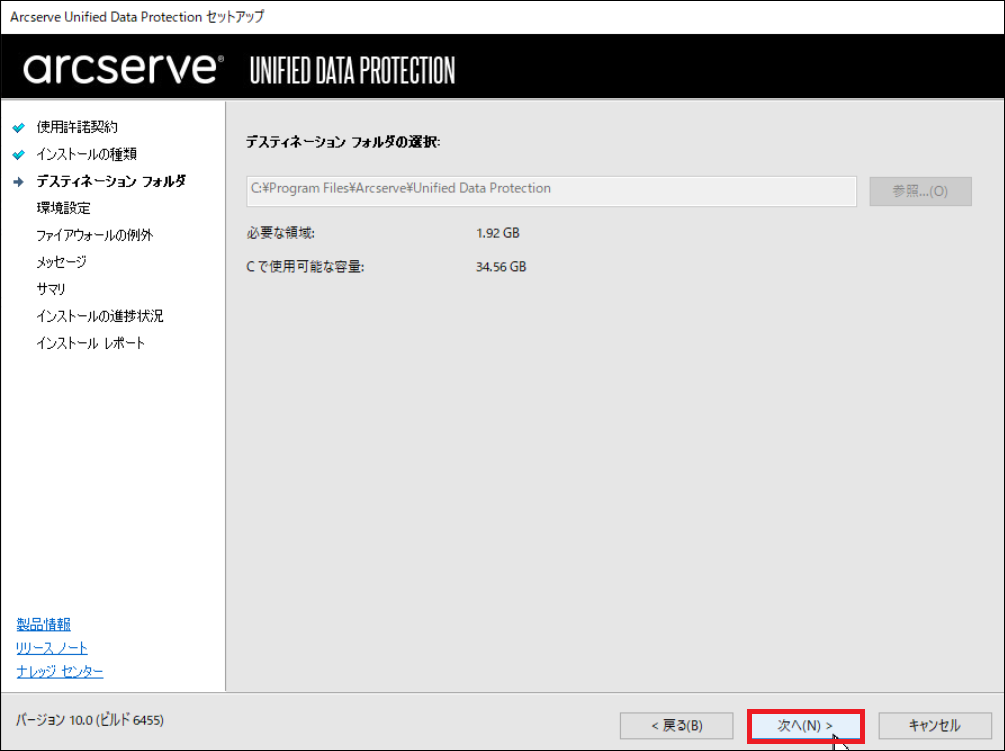Select the ファイアウォールの例外 step
This screenshot has height=751, width=1005.
tap(95, 235)
